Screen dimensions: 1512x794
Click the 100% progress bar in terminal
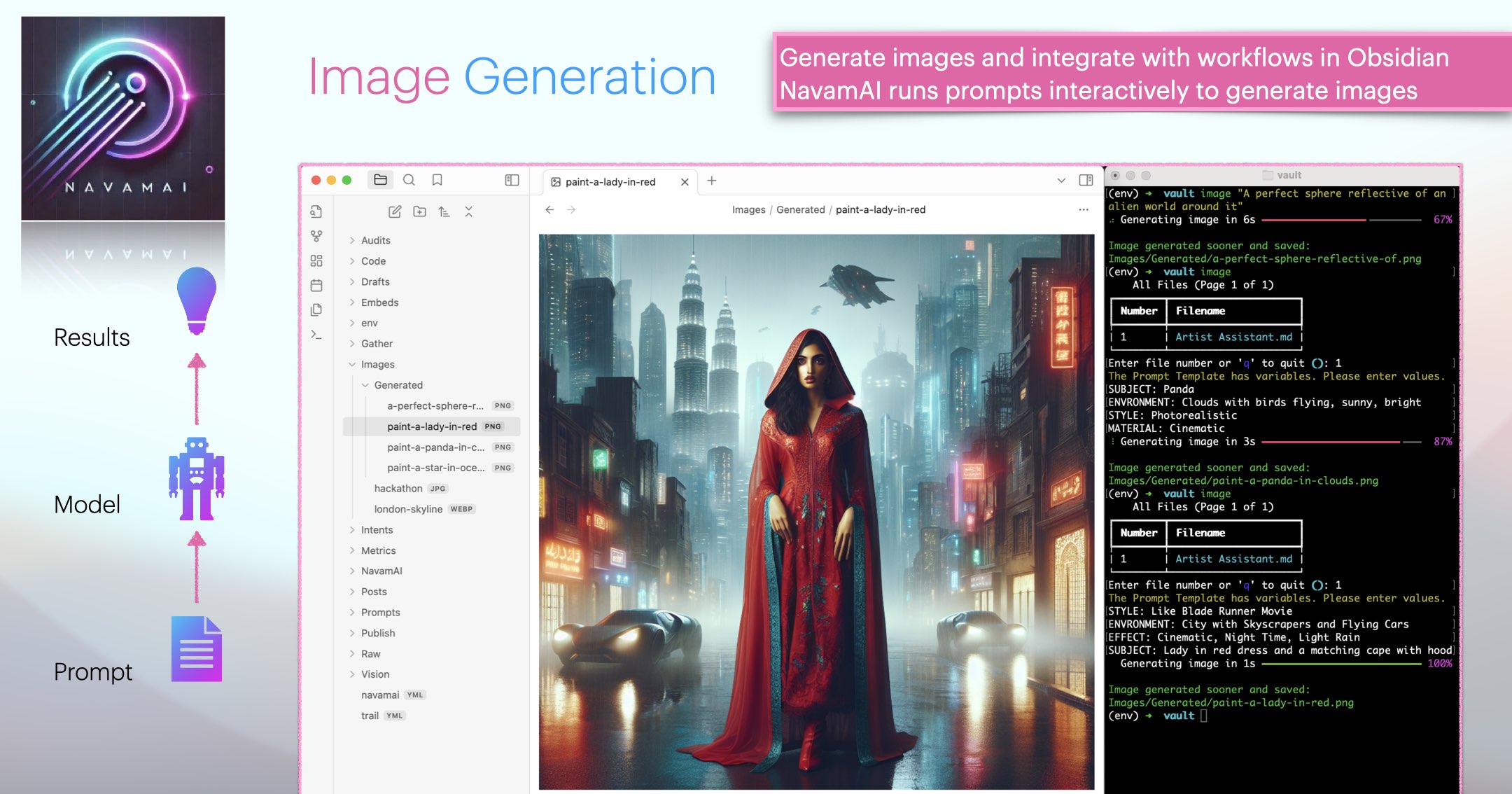coord(1340,664)
